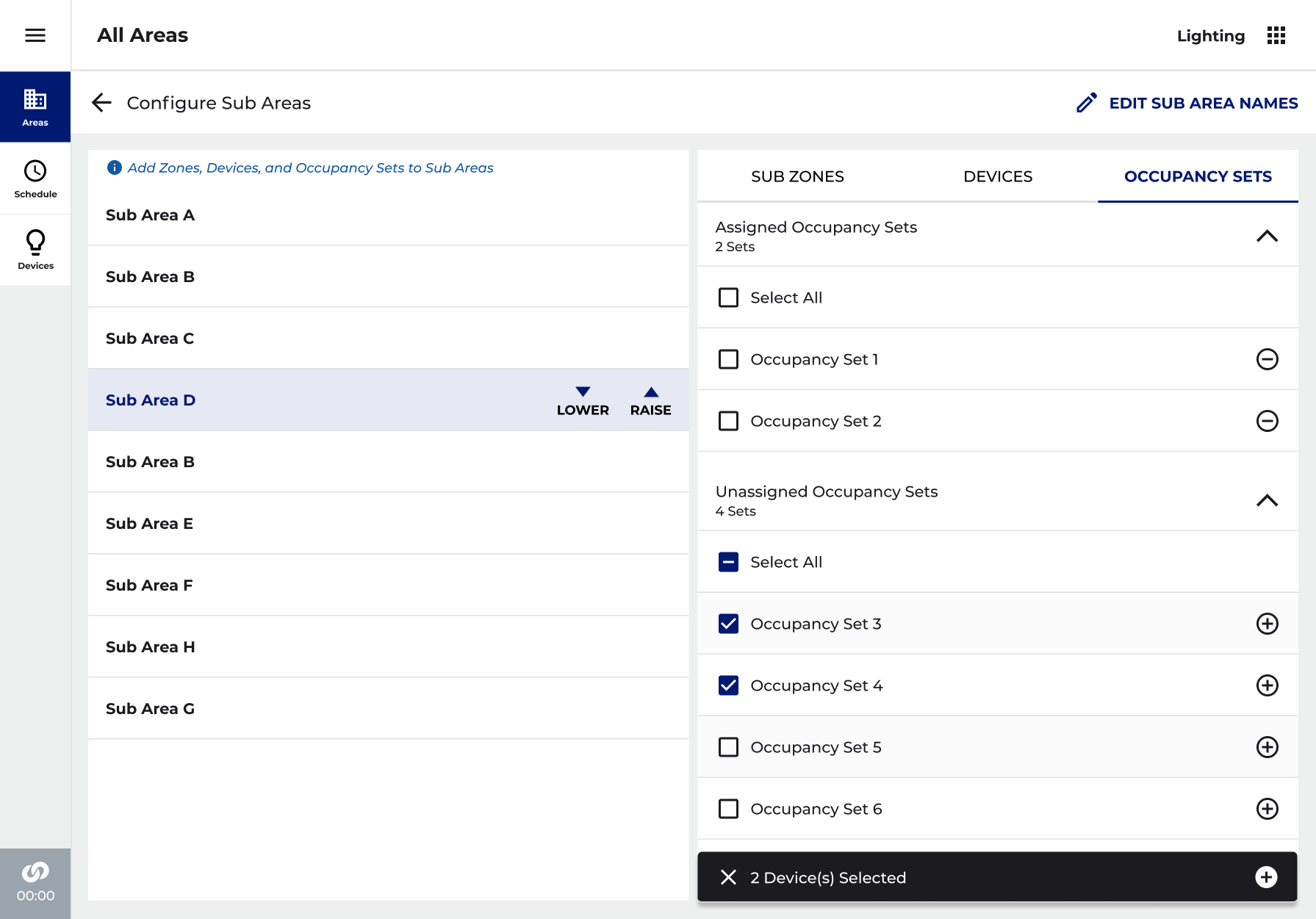
Task: Add Occupancy Set 4 with plus icon
Action: point(1267,685)
